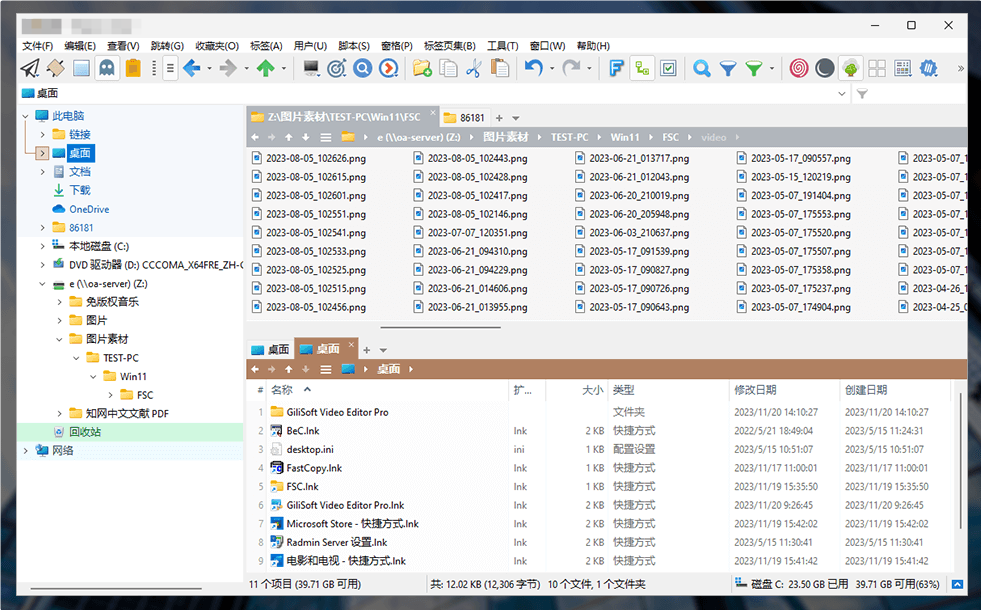Toggle the address bar filter funnel
Viewport: 981px width, 610px height.
pos(862,94)
